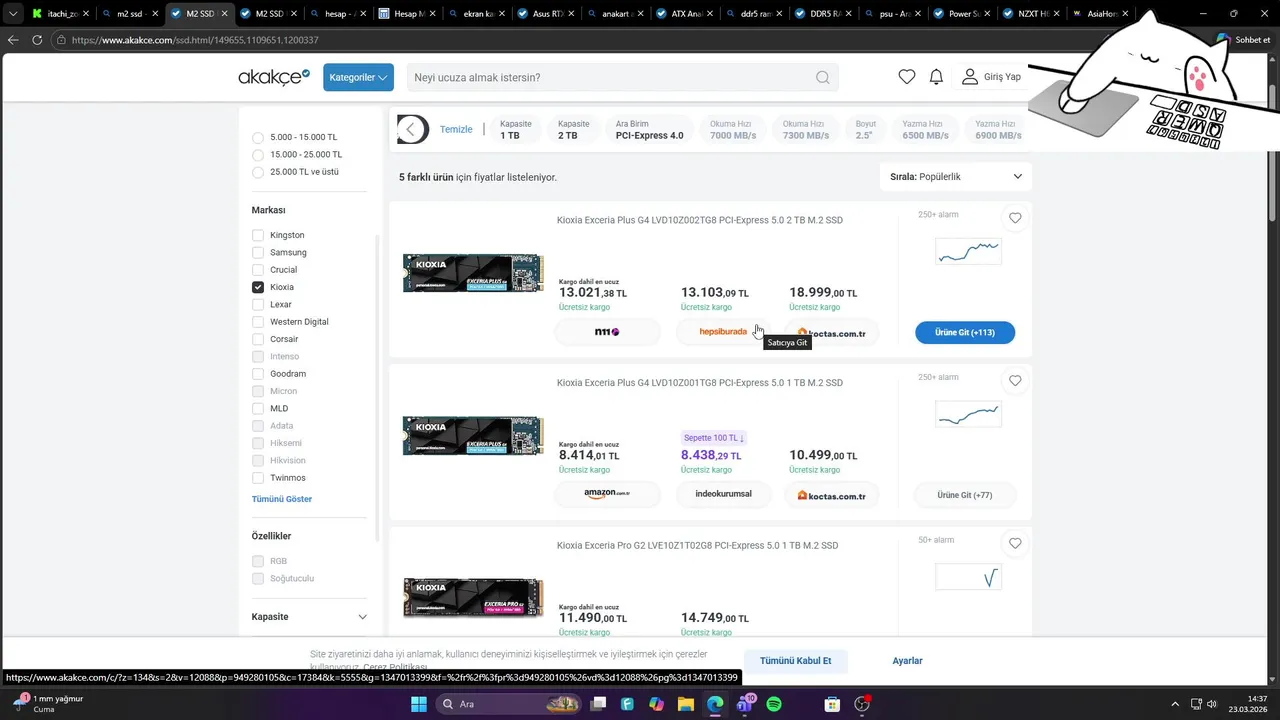Favorite the Kioxia Exceria Plus G4 2 TB
The height and width of the screenshot is (720, 1280).
pos(1015,218)
